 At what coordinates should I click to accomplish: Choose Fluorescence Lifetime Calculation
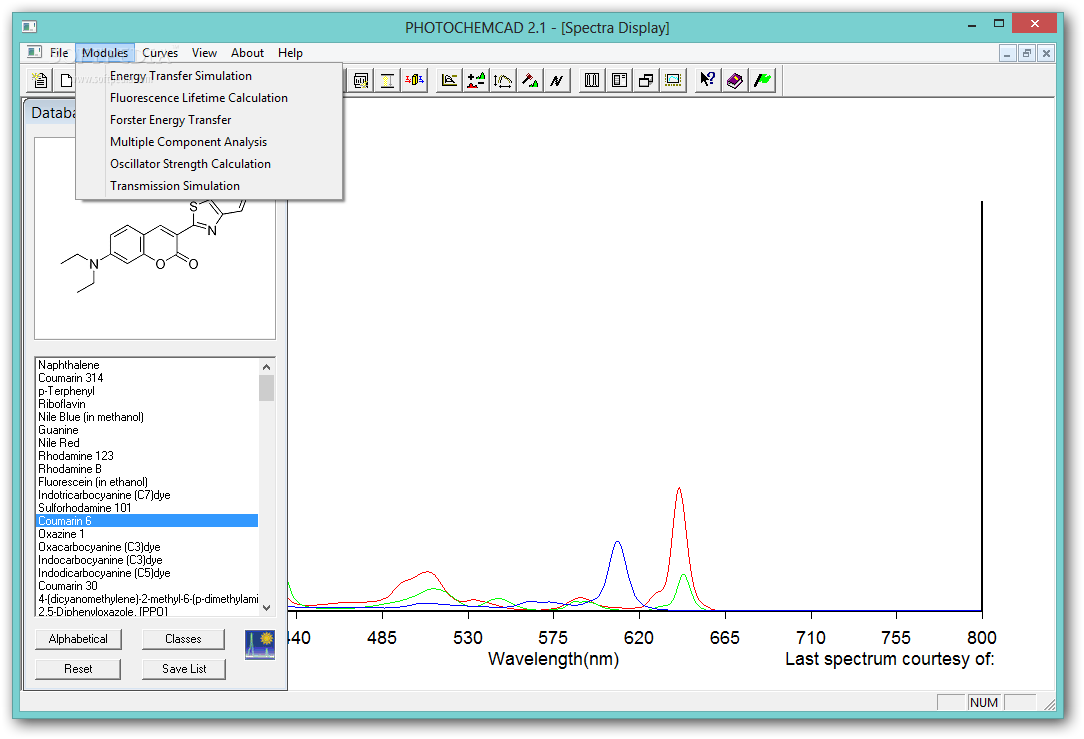click(x=209, y=98)
